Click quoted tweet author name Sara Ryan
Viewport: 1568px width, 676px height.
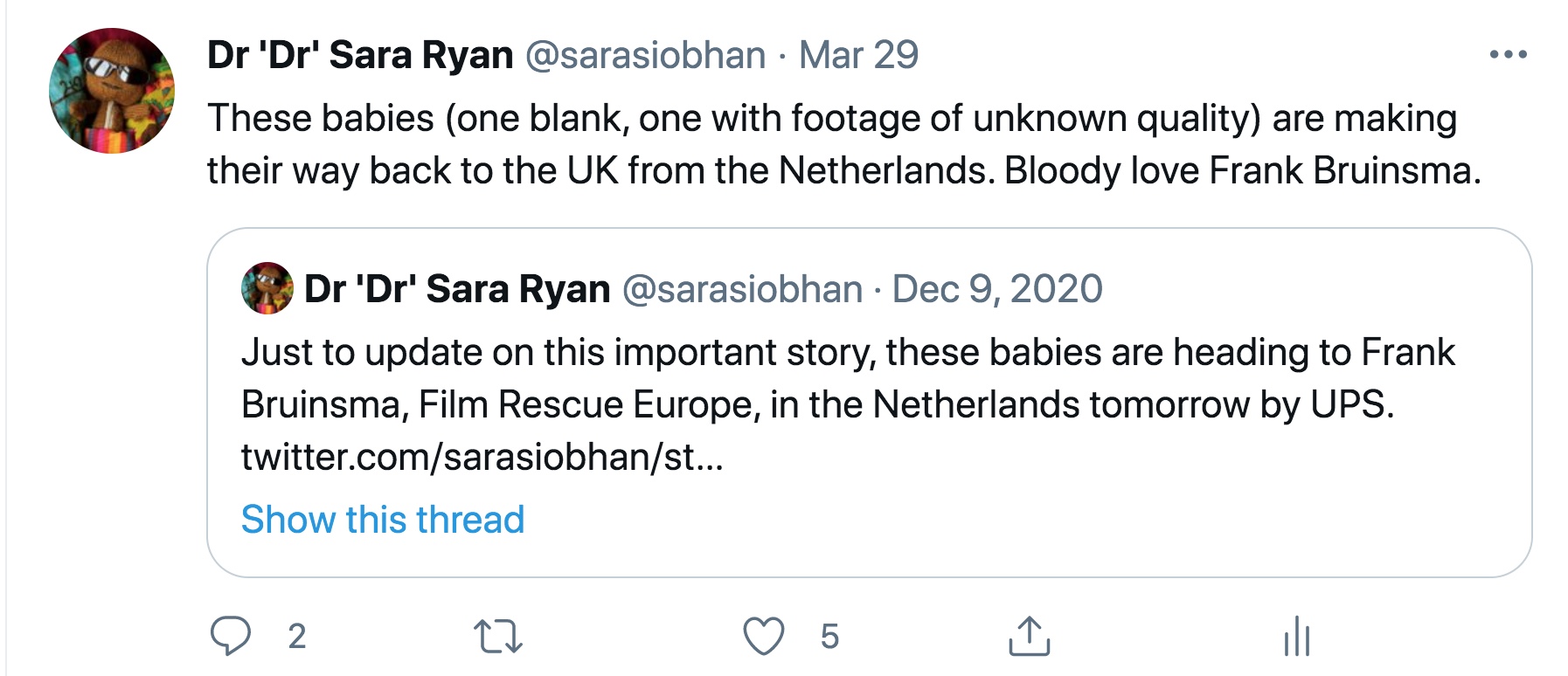point(457,288)
